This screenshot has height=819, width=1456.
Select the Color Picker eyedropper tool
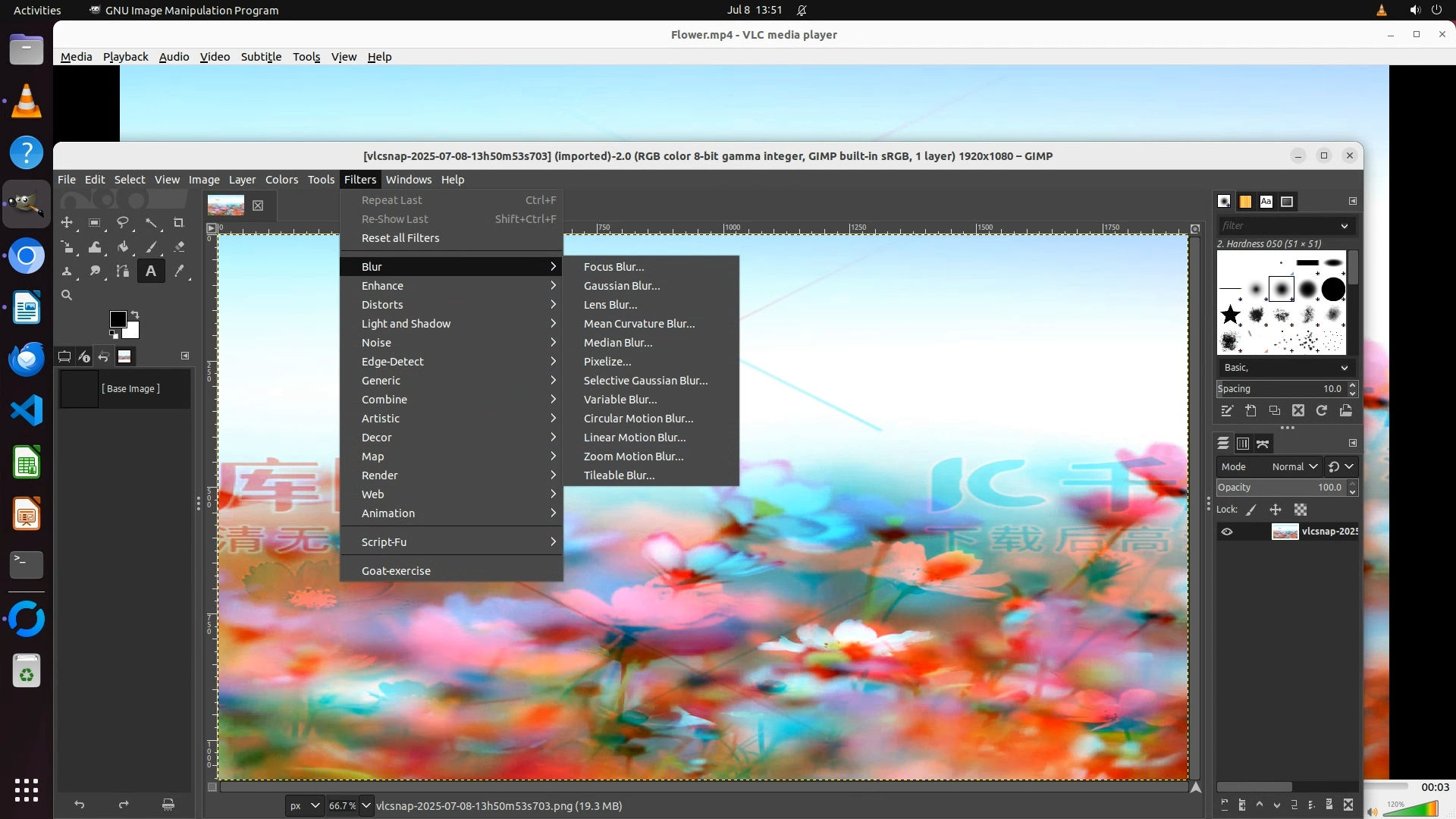179,271
